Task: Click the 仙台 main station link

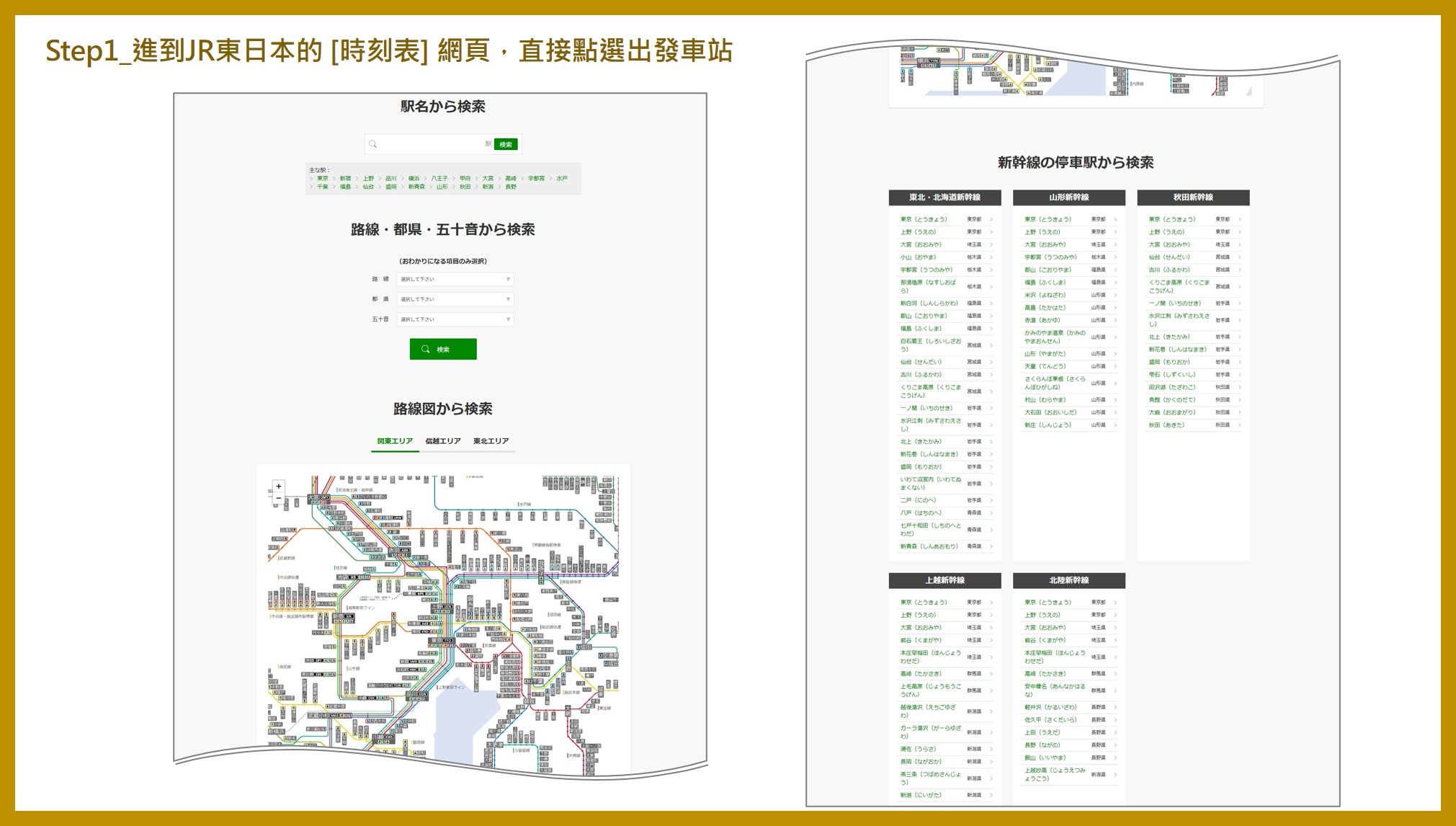Action: pos(368,187)
